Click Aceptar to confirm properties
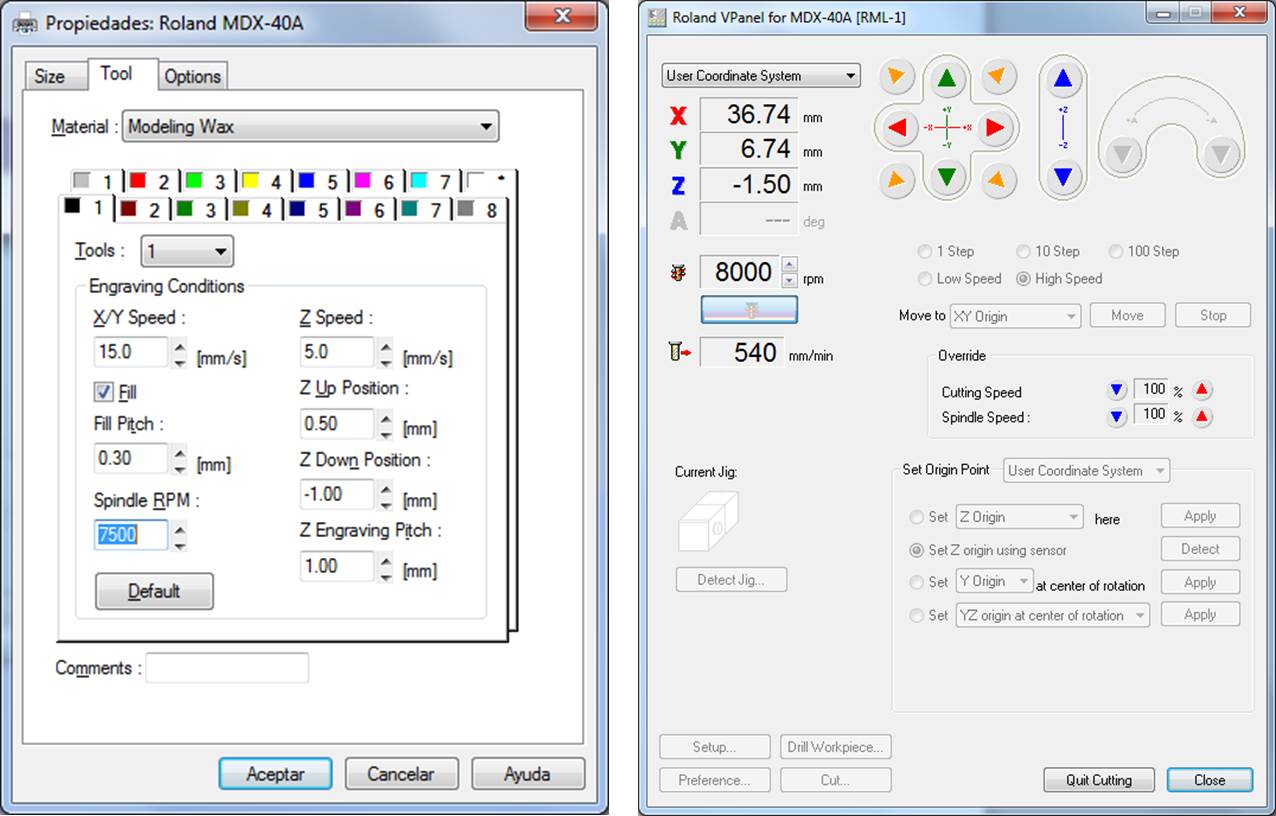Screen dimensions: 1276x816 coord(275,774)
